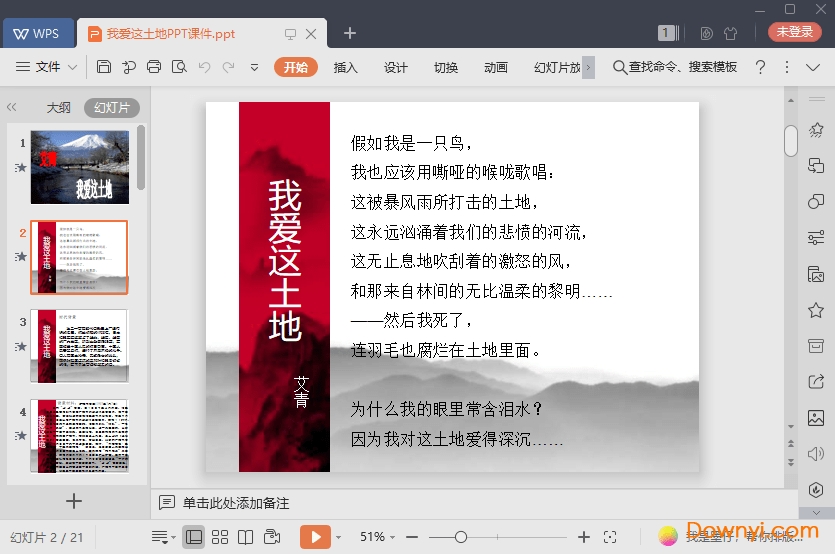
Task: Click the 查找命令 search box
Action: coord(675,67)
